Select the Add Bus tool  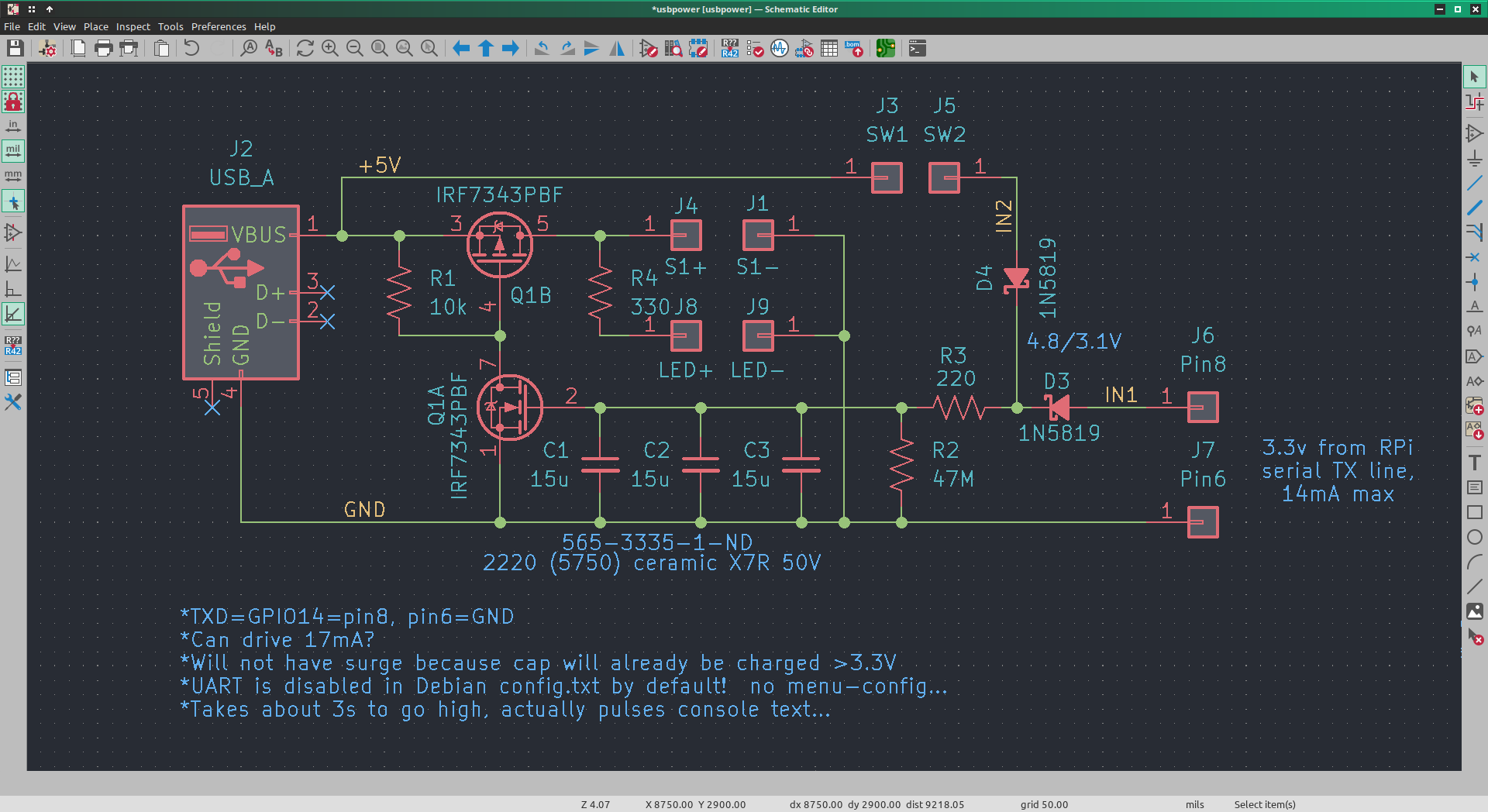tap(1474, 208)
